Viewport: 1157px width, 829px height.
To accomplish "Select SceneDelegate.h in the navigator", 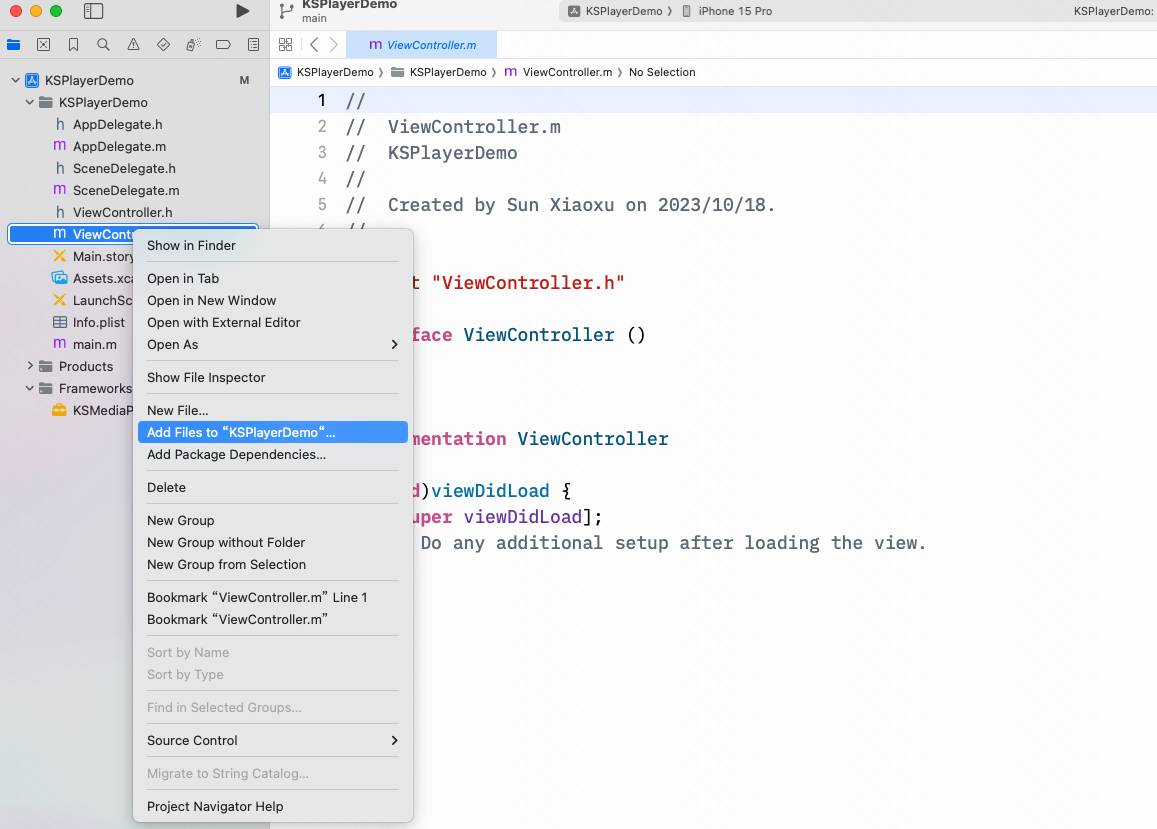I will click(124, 168).
